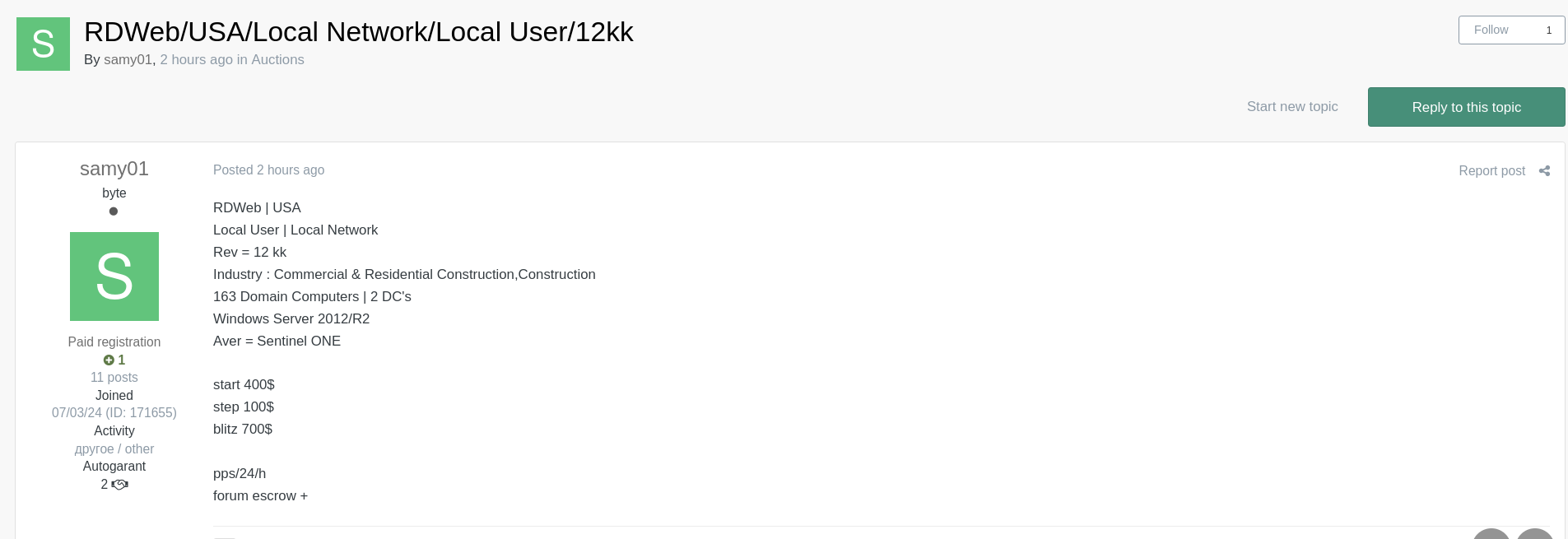Click the follower count next to Follow
The image size is (1568, 539).
(1548, 30)
